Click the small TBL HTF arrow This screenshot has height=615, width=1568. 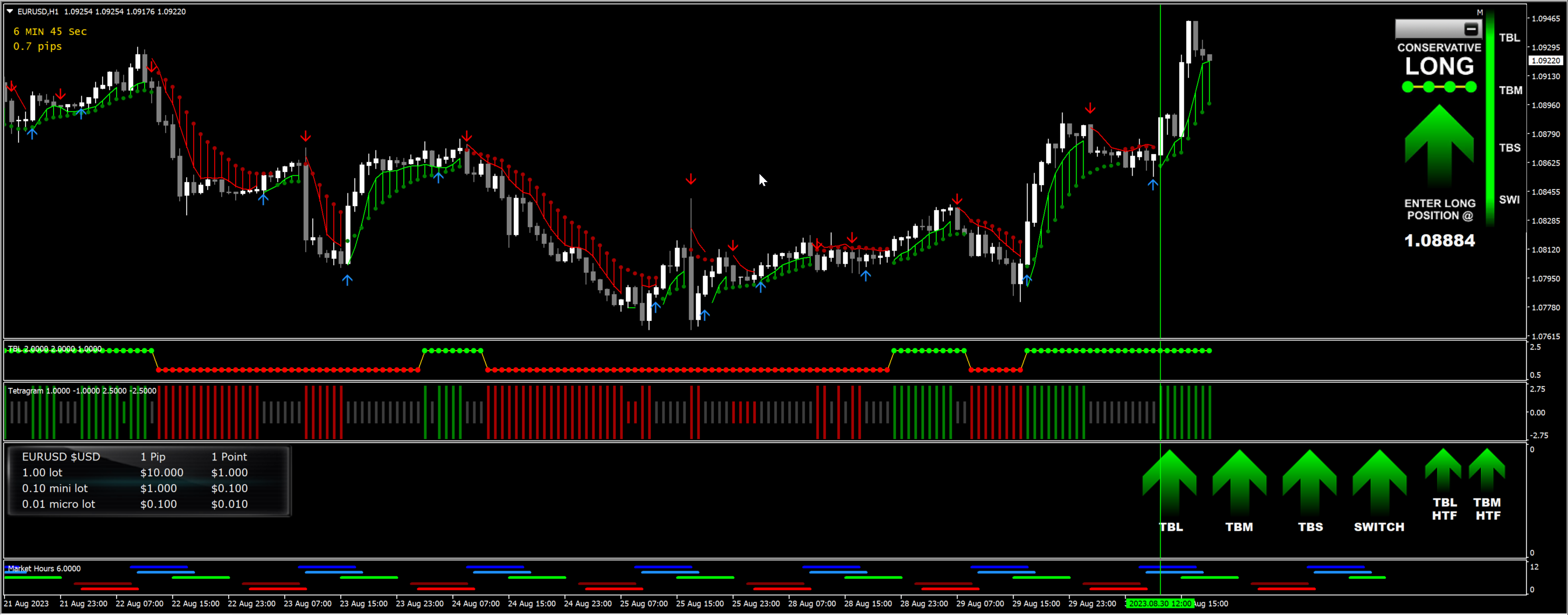click(1443, 469)
